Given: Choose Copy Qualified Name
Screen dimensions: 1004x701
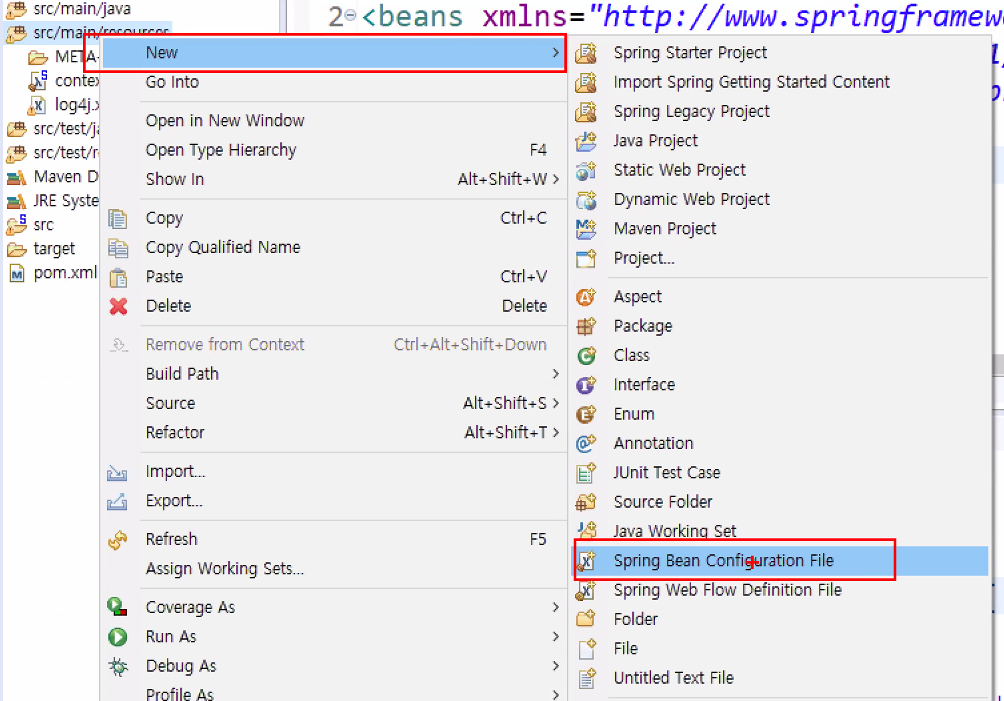Looking at the screenshot, I should [x=334, y=247].
